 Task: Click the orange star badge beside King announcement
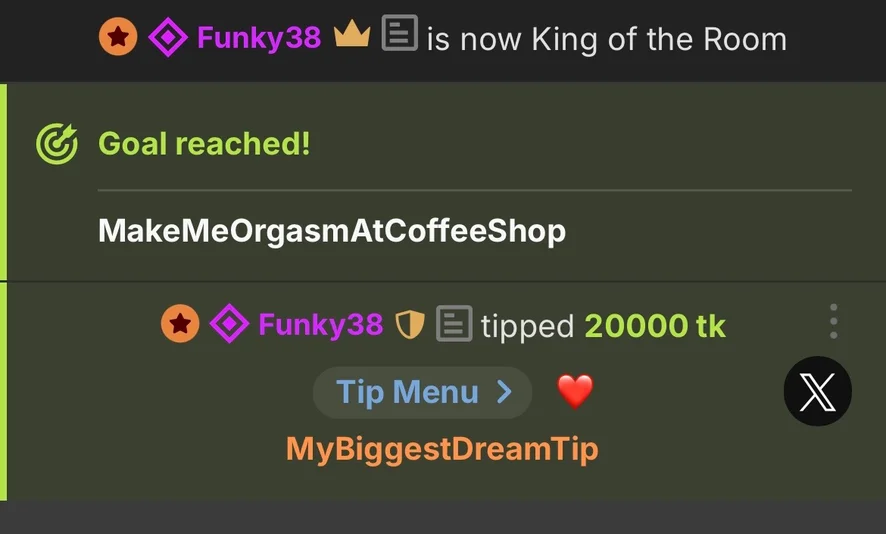point(118,37)
